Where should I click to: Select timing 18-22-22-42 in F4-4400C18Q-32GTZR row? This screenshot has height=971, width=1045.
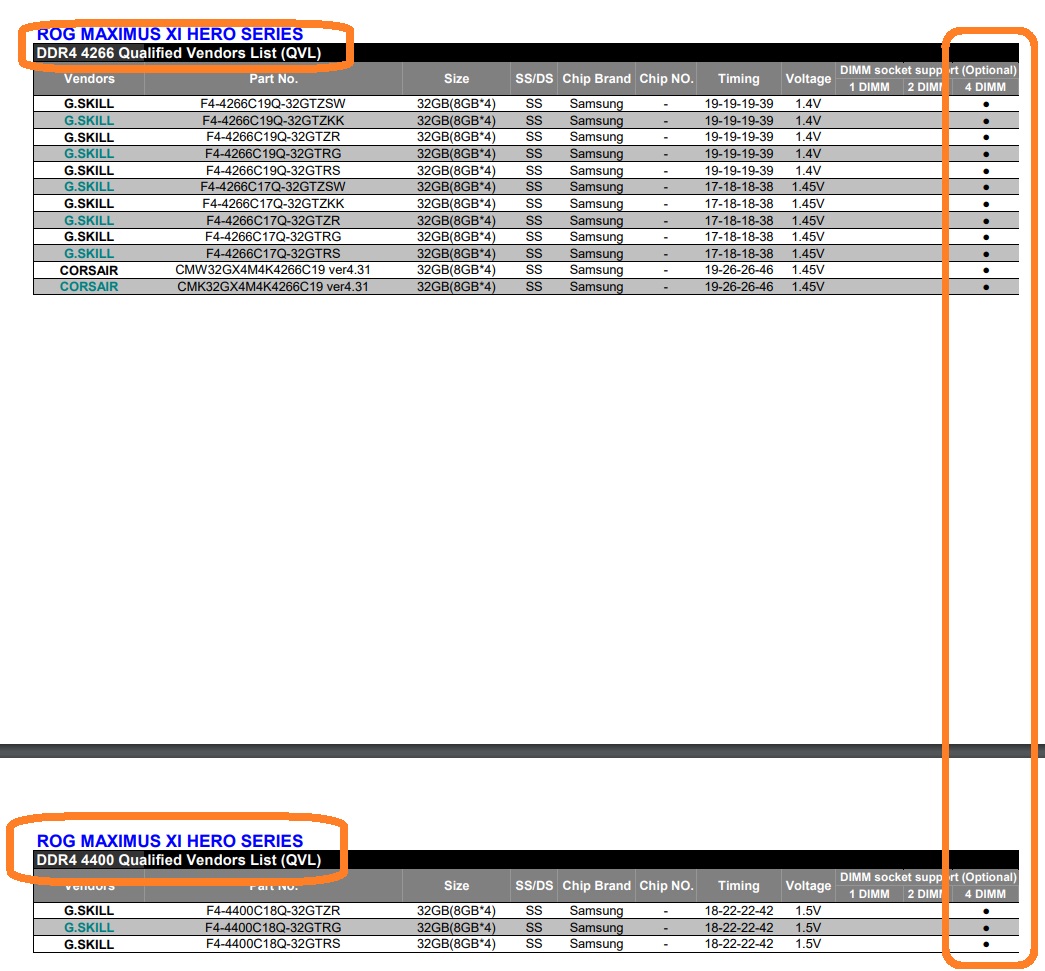tap(739, 911)
